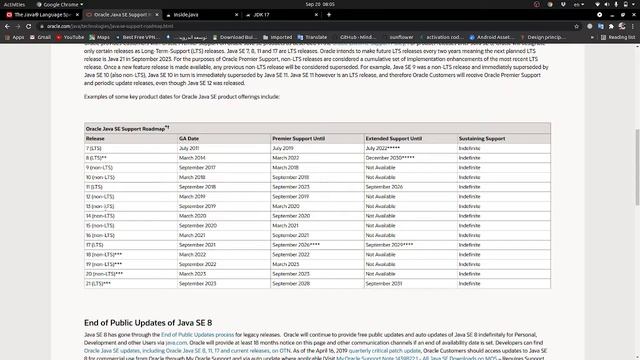Open the Design princip... bookmark
This screenshot has width=640, height=360.
point(543,37)
